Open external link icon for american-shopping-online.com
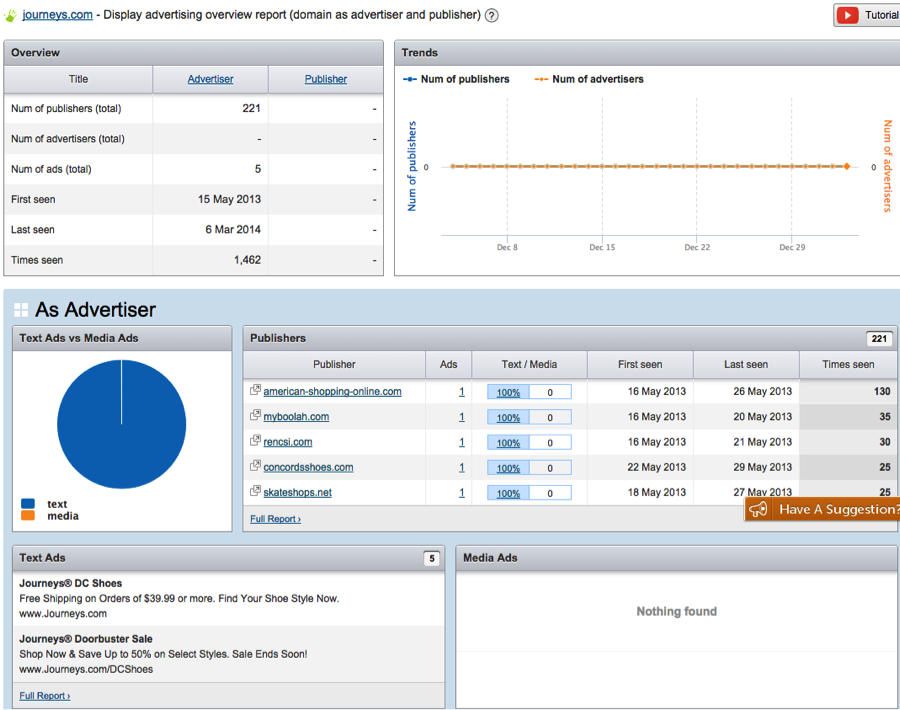The height and width of the screenshot is (710, 900). pos(255,390)
